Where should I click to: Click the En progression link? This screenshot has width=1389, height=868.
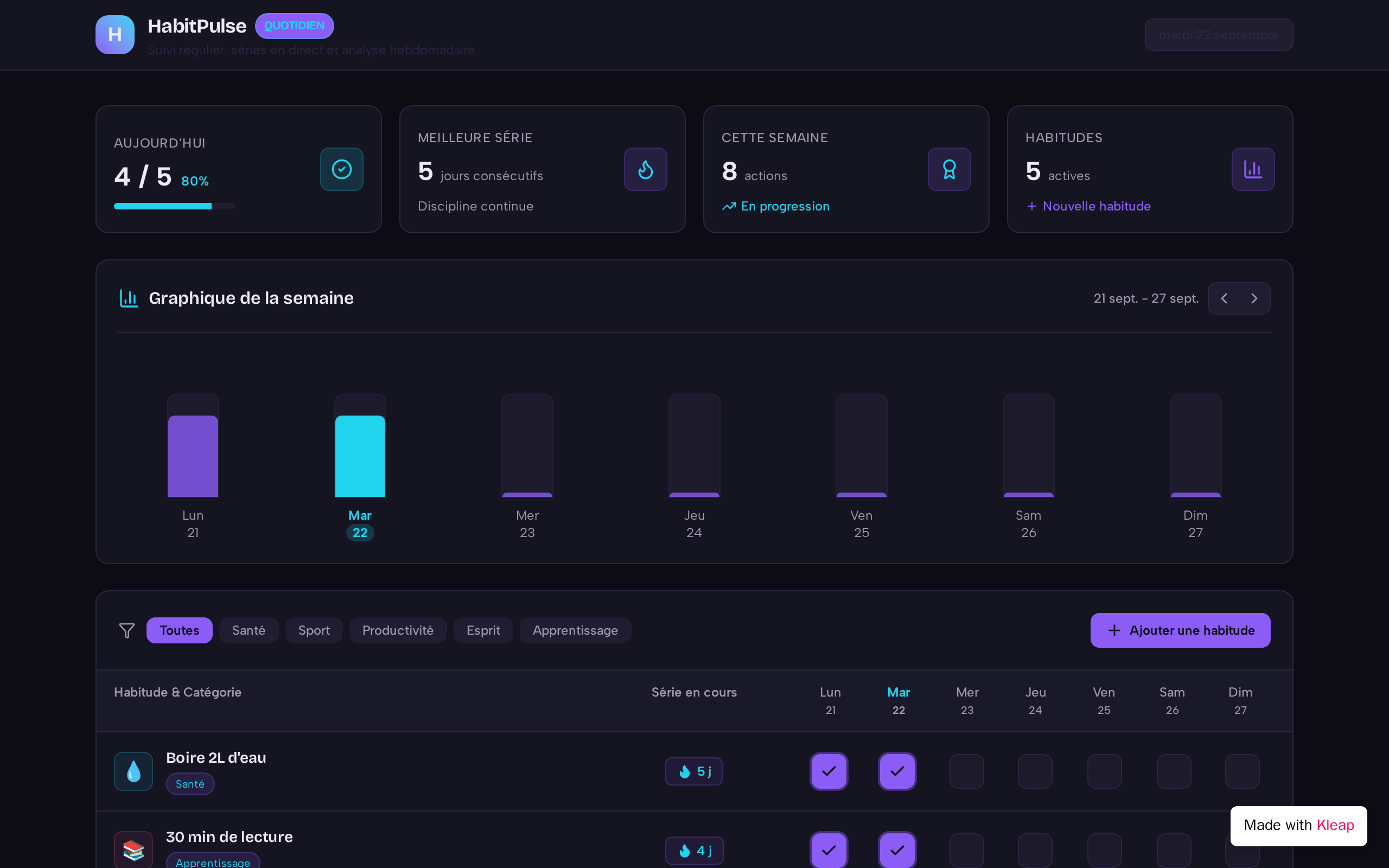click(775, 206)
